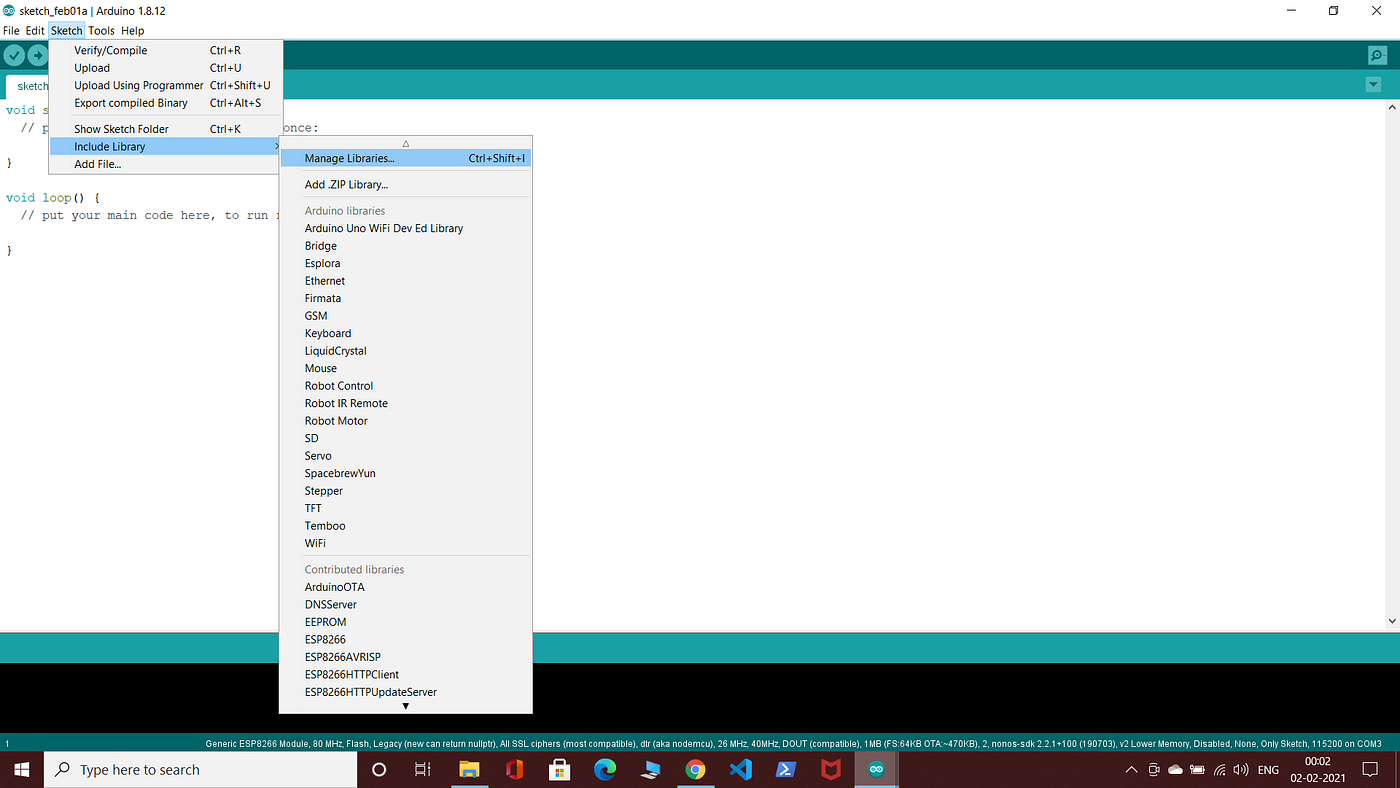Open Manage Libraries...

(405, 158)
